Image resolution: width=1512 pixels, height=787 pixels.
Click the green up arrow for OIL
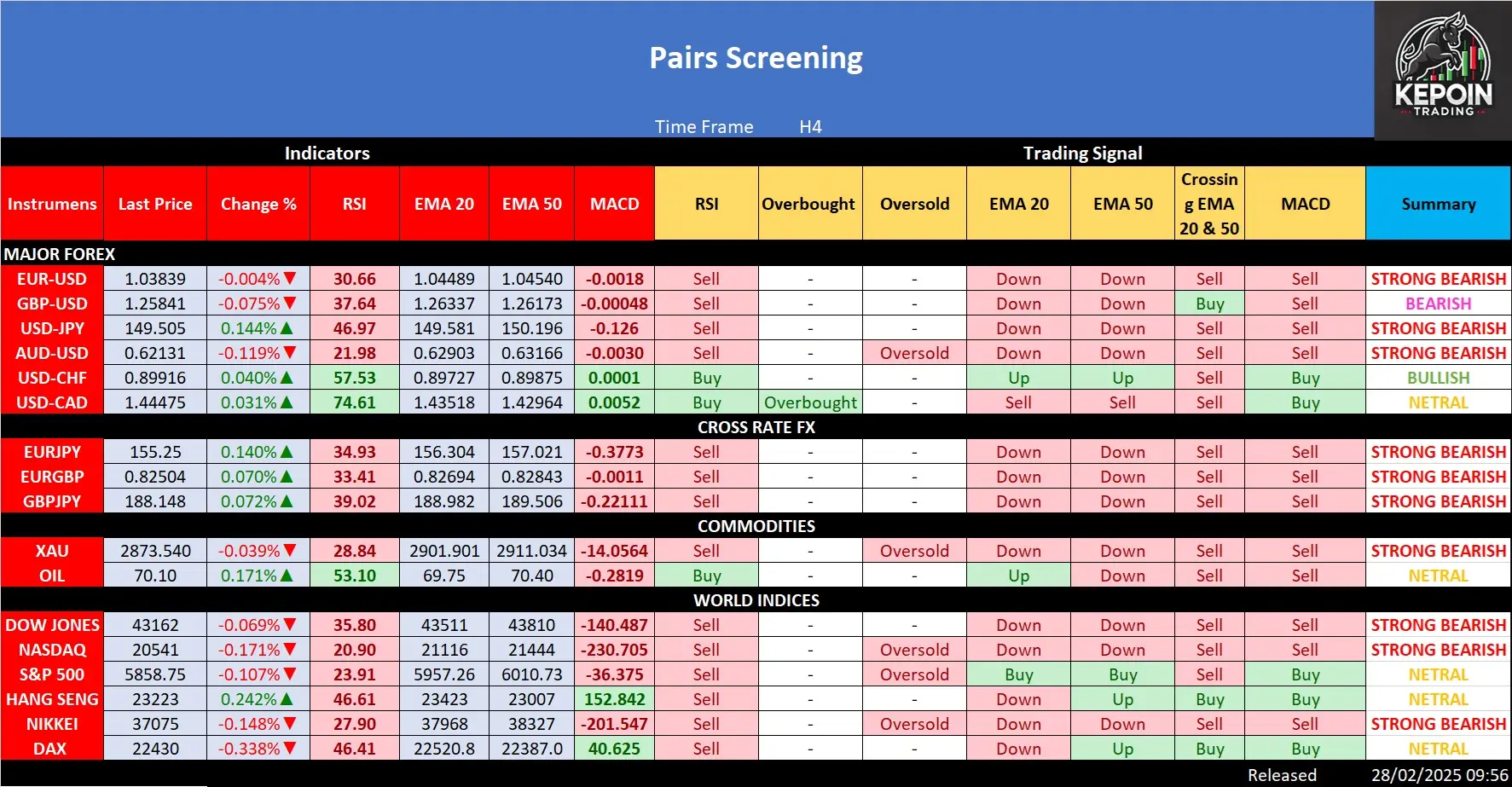(287, 576)
